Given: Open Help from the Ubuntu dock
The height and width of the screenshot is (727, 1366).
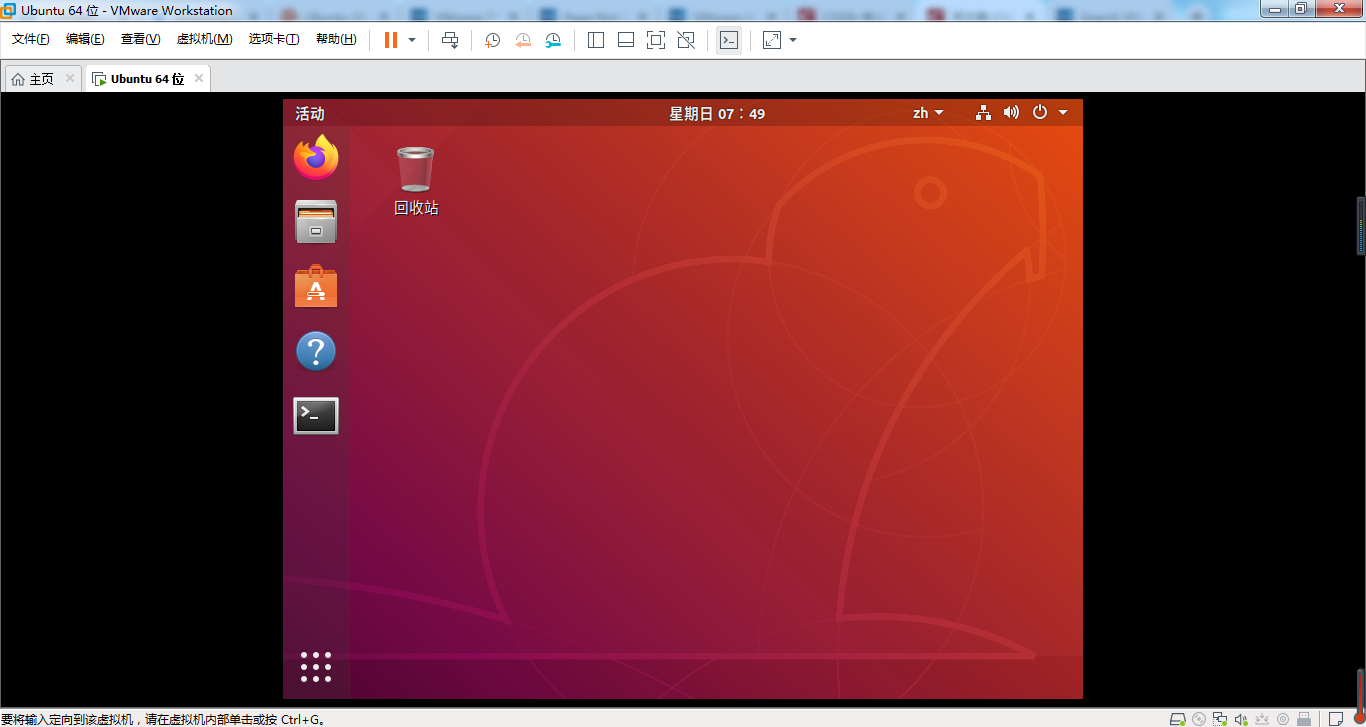Looking at the screenshot, I should [316, 351].
